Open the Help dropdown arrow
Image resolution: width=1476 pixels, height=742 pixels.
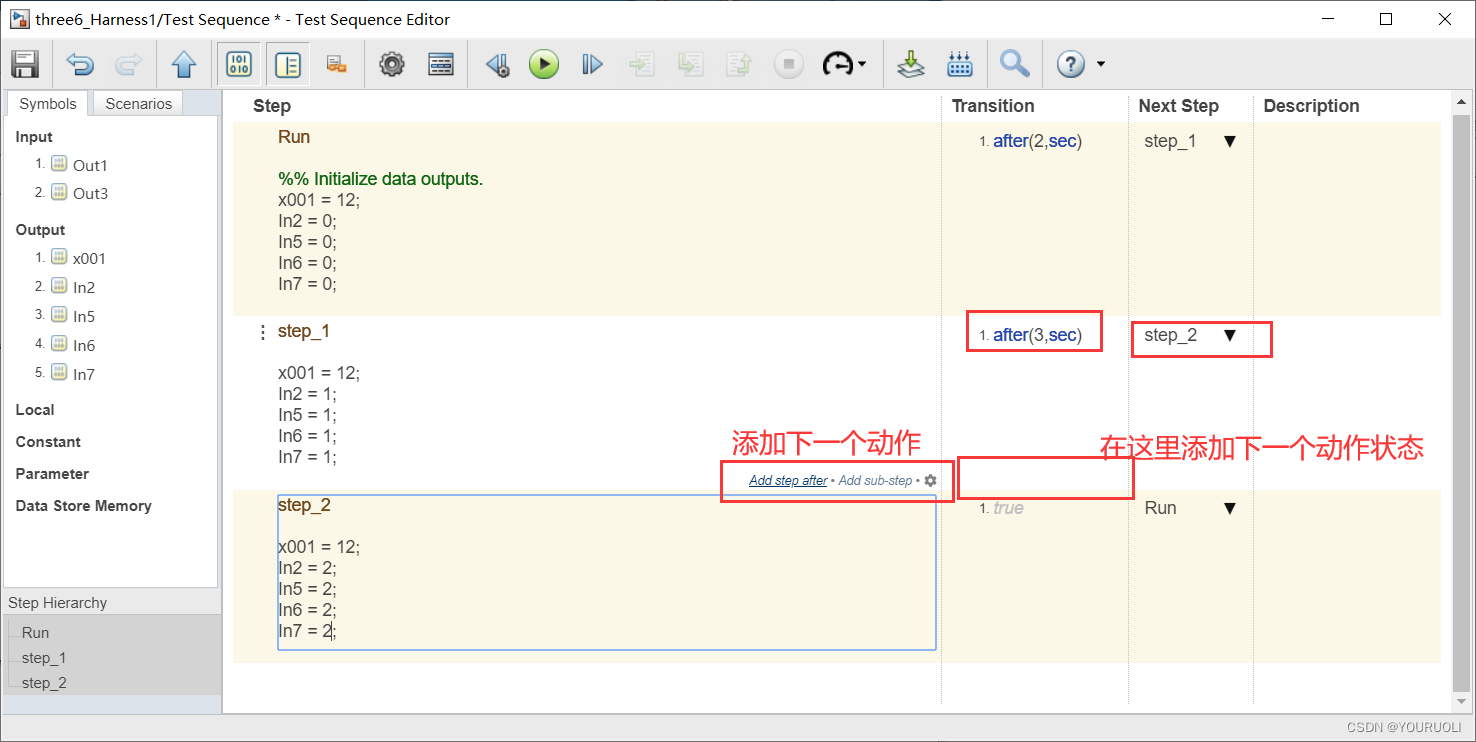1100,63
